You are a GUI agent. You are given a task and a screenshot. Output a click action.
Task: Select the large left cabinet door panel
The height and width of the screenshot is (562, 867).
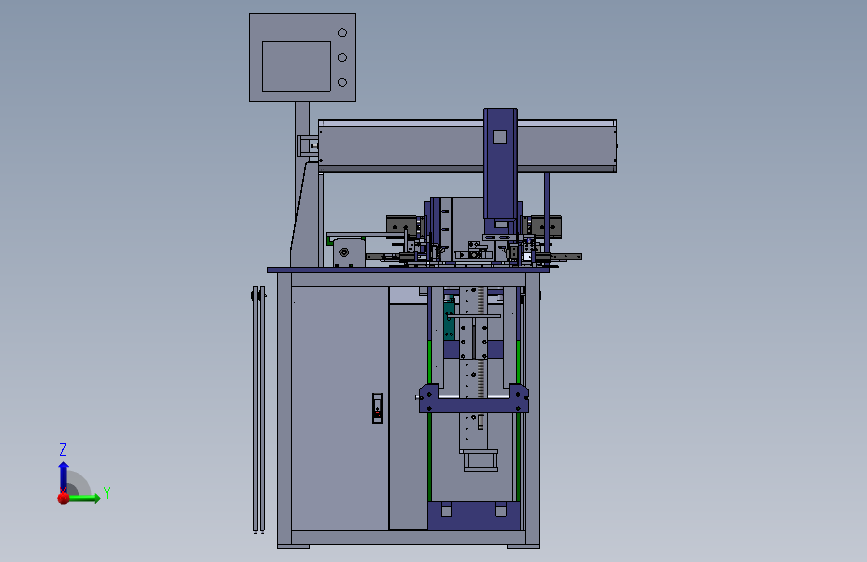pos(340,408)
